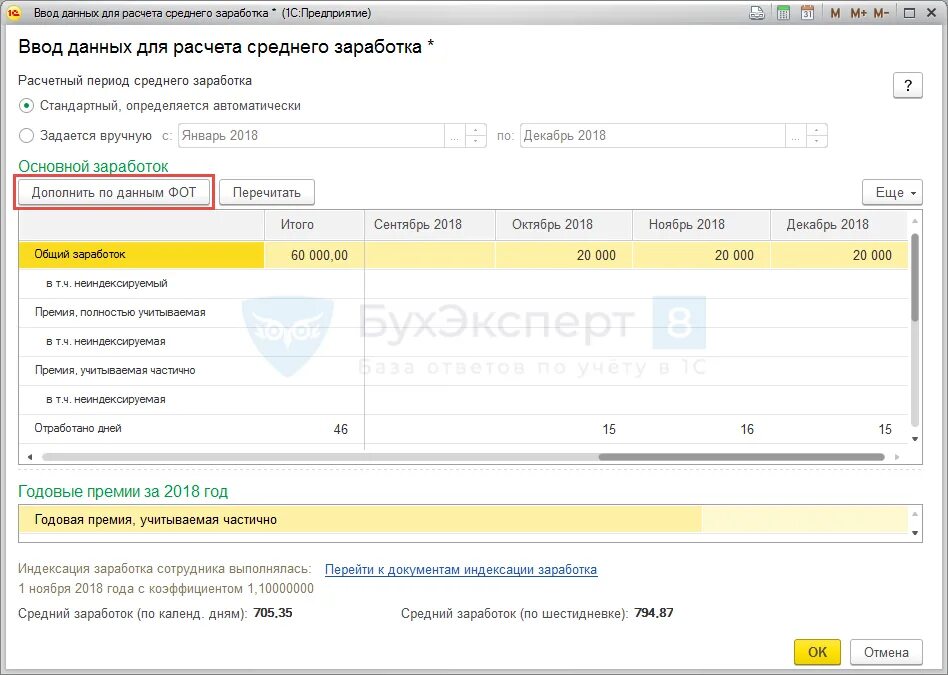Click the 16 days cell for Ноябрь

coord(701,429)
